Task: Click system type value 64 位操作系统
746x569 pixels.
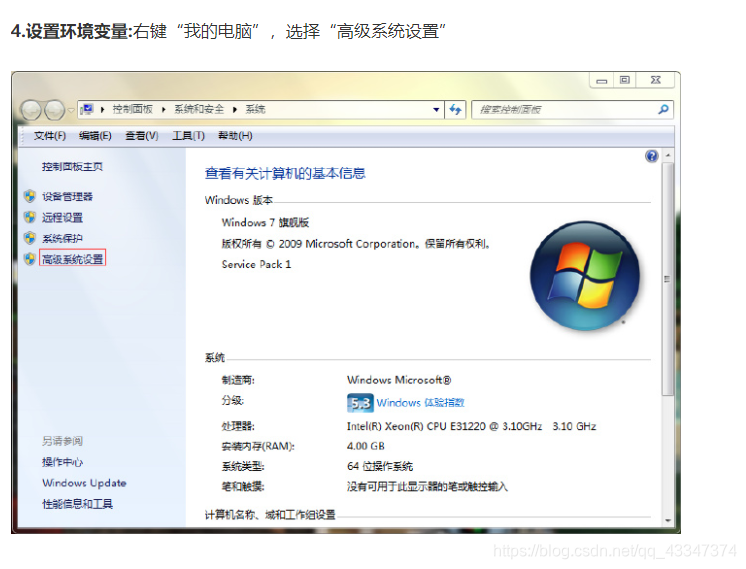Action: pyautogui.click(x=380, y=466)
